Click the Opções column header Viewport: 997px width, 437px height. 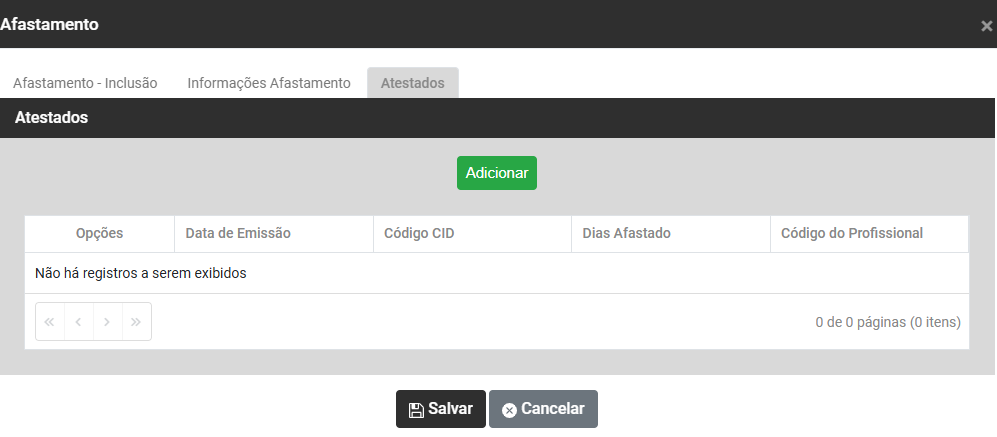[99, 234]
